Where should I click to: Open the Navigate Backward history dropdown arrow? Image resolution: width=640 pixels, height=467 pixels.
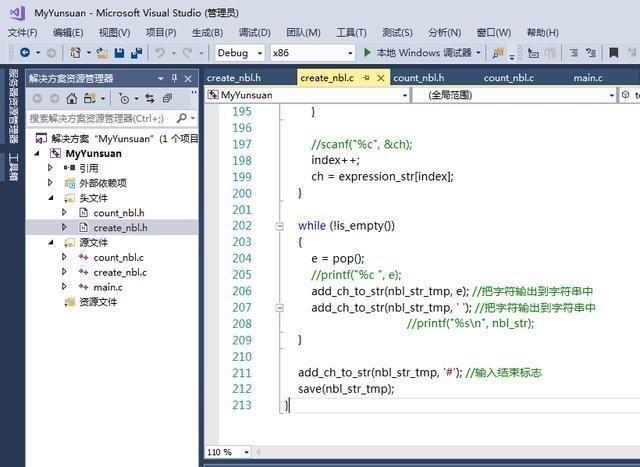click(38, 53)
